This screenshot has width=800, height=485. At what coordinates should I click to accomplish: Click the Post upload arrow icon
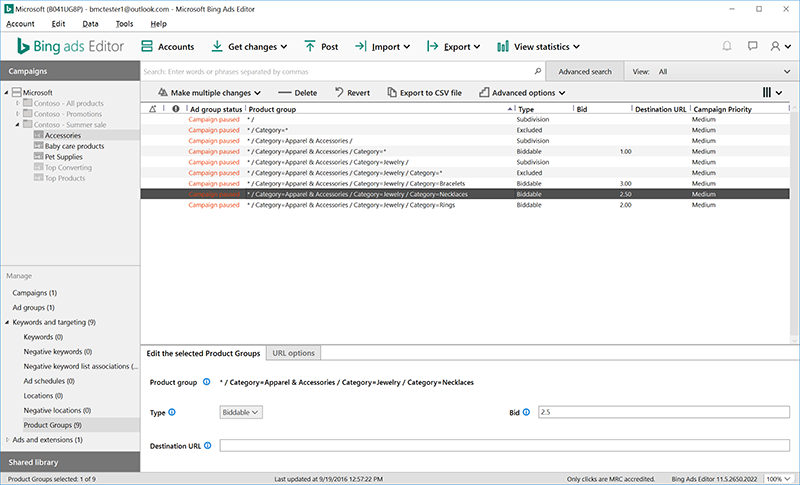tap(310, 46)
